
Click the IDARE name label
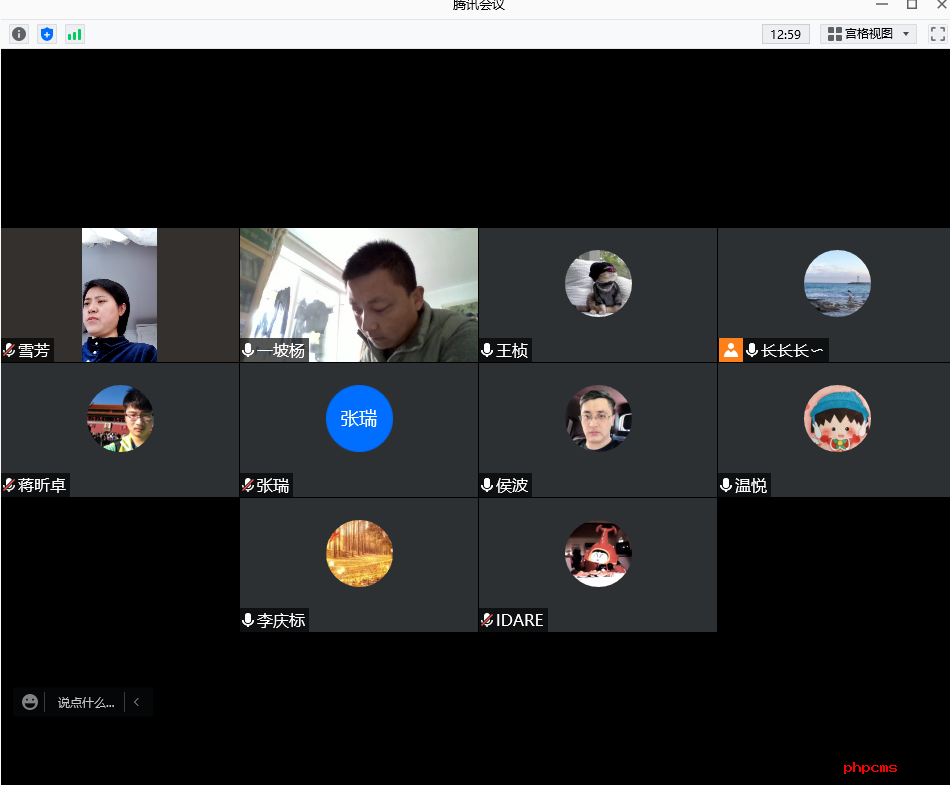pyautogui.click(x=520, y=620)
